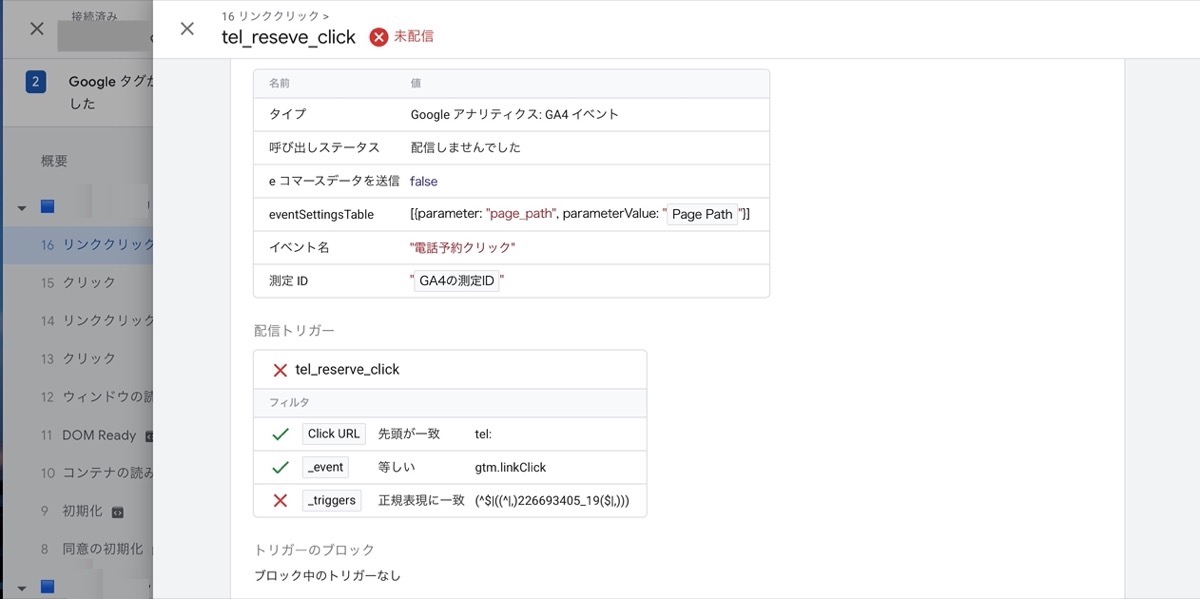Close the Tag Assistant sidebar with the X
The image size is (1200, 599).
click(37, 29)
